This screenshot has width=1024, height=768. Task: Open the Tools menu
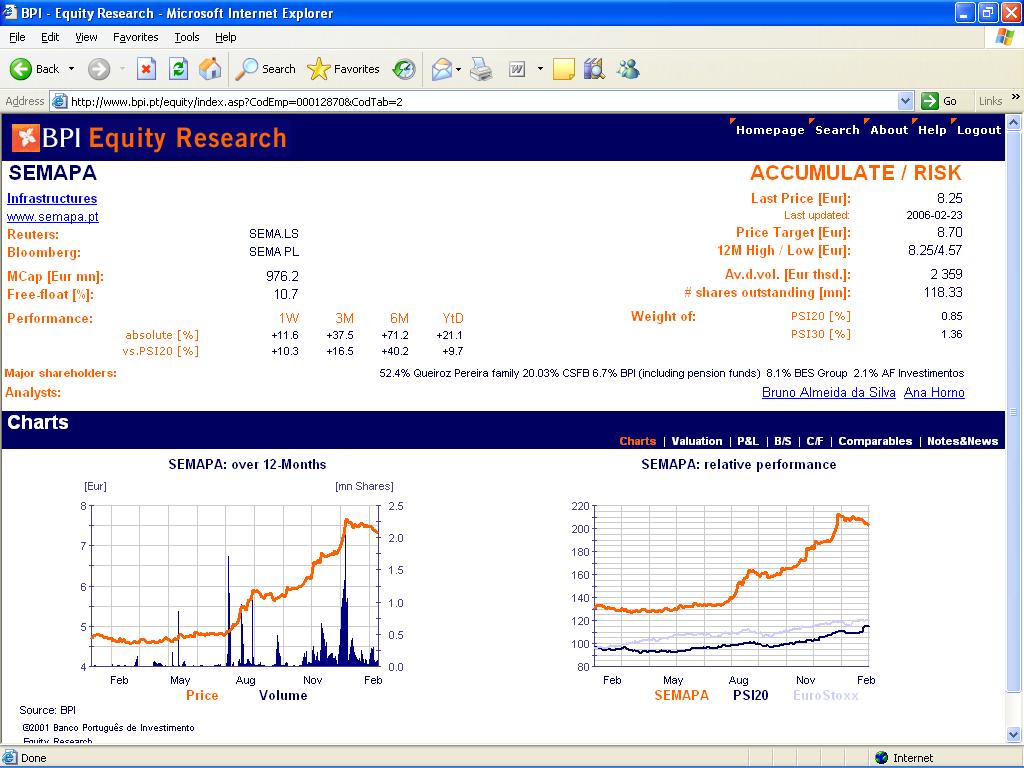(187, 37)
